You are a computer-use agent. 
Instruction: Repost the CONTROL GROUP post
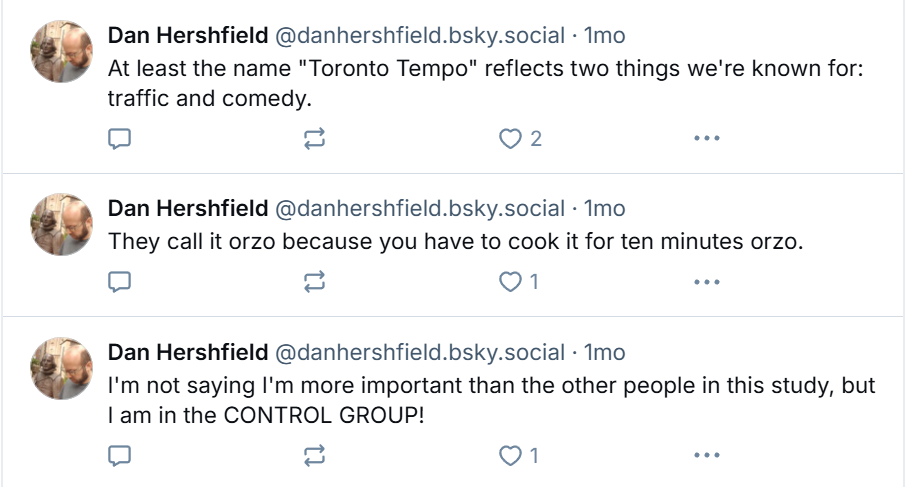[x=314, y=456]
